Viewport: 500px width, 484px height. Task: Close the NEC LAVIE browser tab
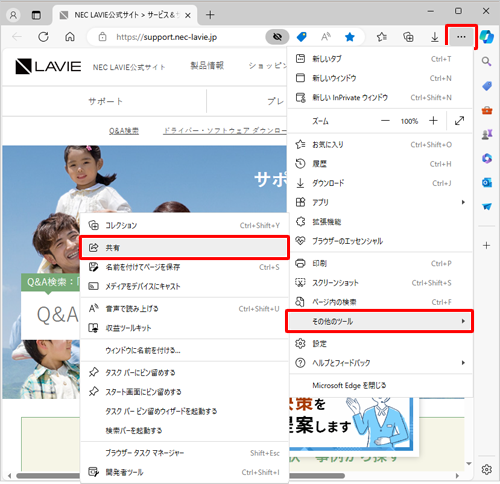point(188,15)
